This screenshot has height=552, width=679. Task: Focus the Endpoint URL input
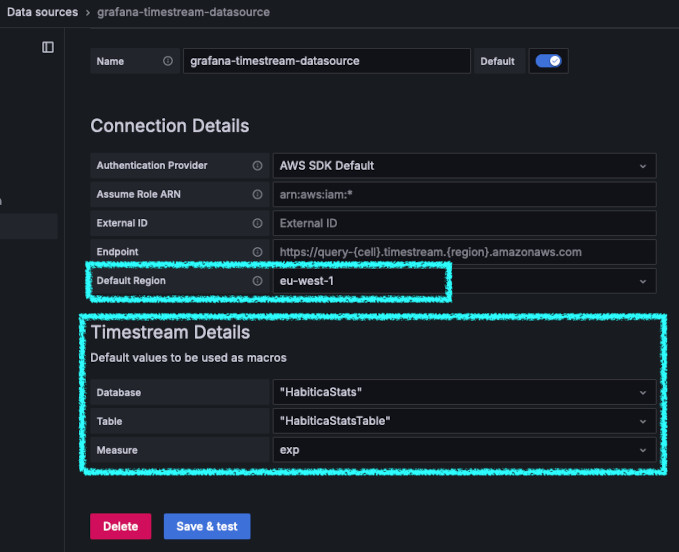pyautogui.click(x=464, y=252)
